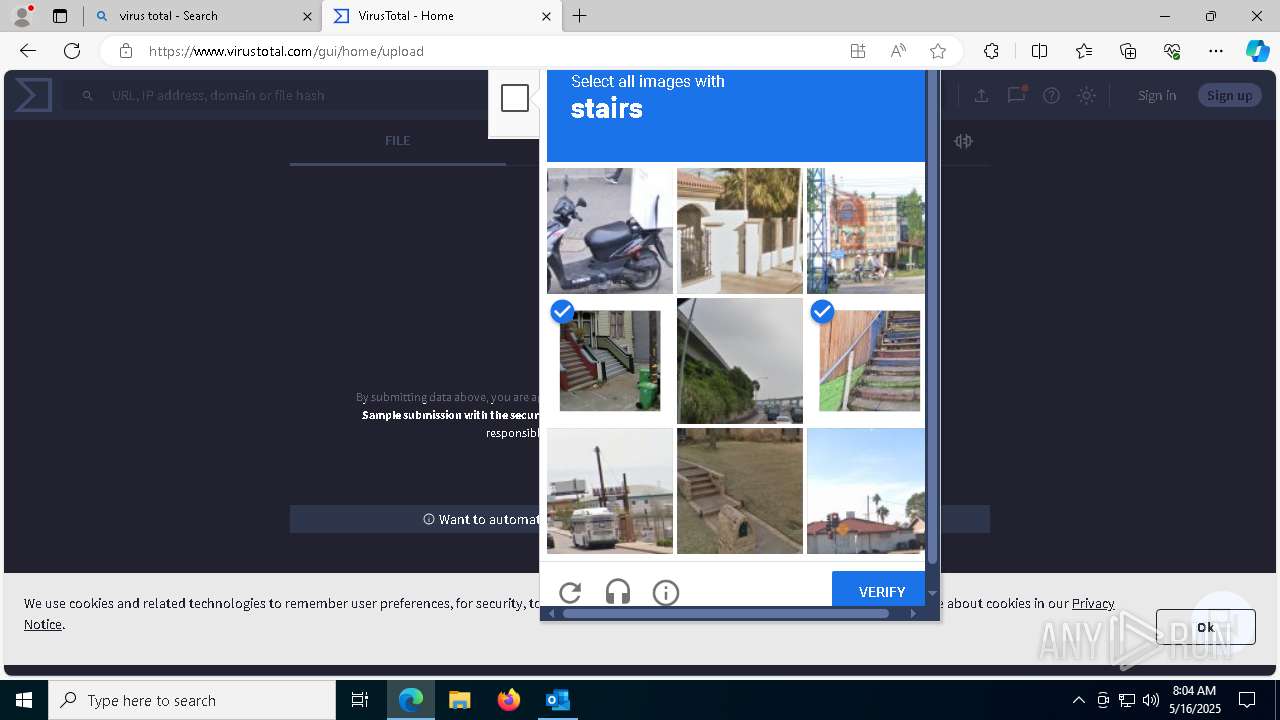Open the VirusTotal notifications icon

point(1017,95)
